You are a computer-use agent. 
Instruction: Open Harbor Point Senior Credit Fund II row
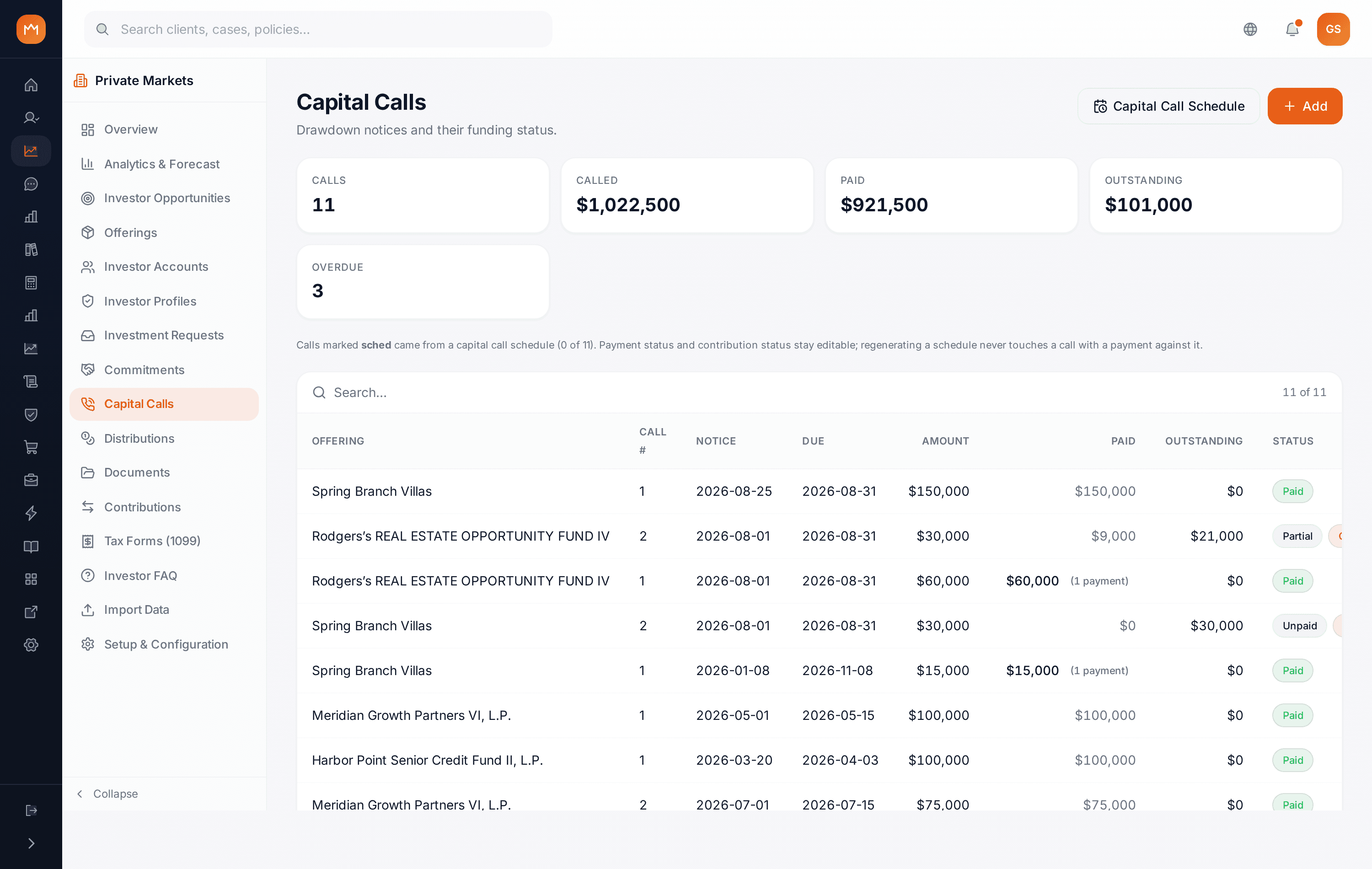(x=820, y=760)
